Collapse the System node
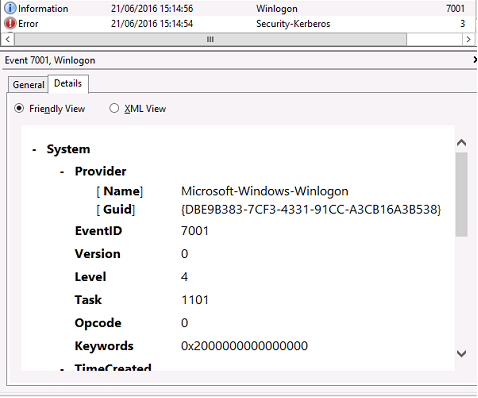Image resolution: width=478 pixels, height=398 pixels. coord(34,150)
